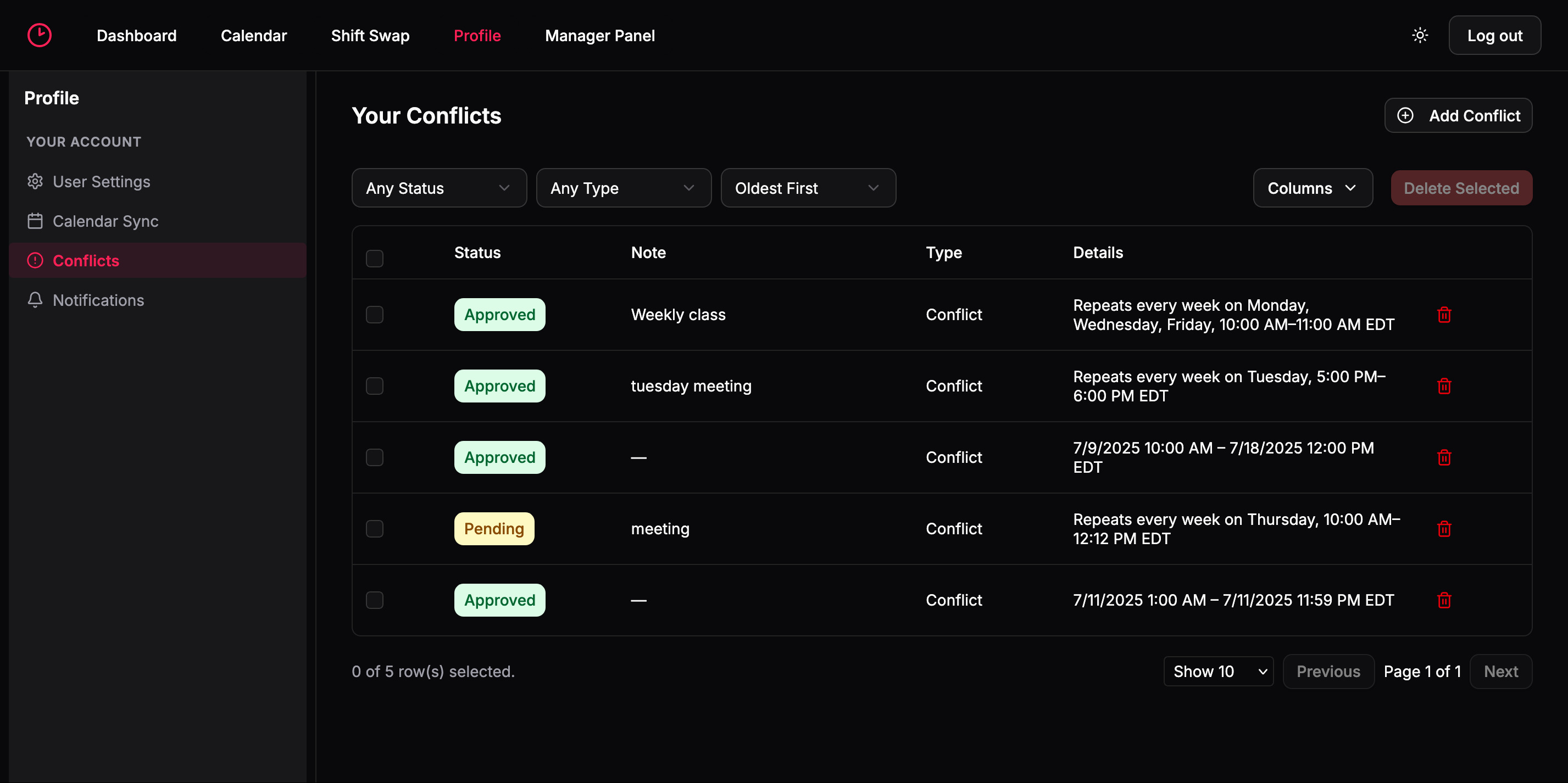Viewport: 1568px width, 783px height.
Task: Tick the checkbox for Pending meeting row
Action: click(x=374, y=529)
